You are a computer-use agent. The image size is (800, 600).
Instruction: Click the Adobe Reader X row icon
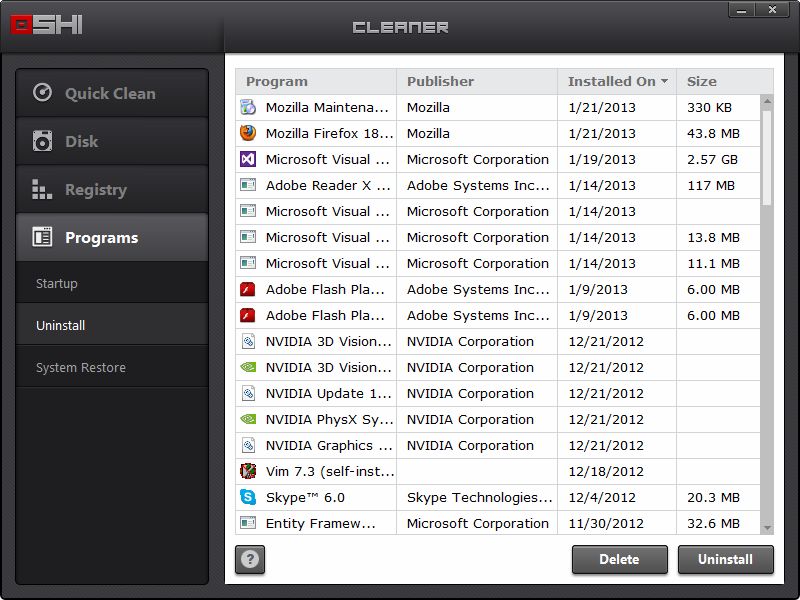pyautogui.click(x=248, y=185)
